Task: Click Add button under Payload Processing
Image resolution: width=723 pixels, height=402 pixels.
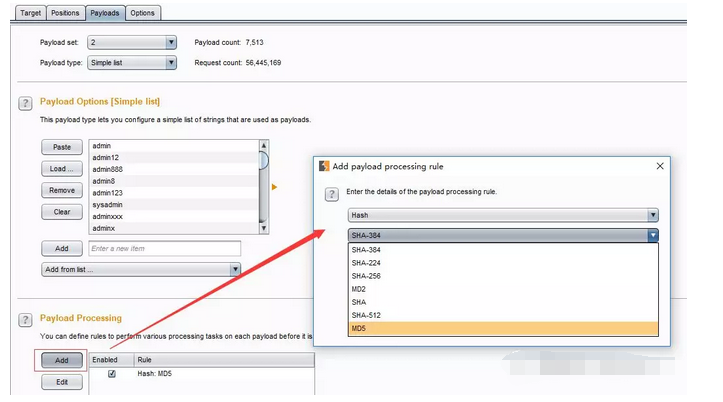Action: pos(62,360)
